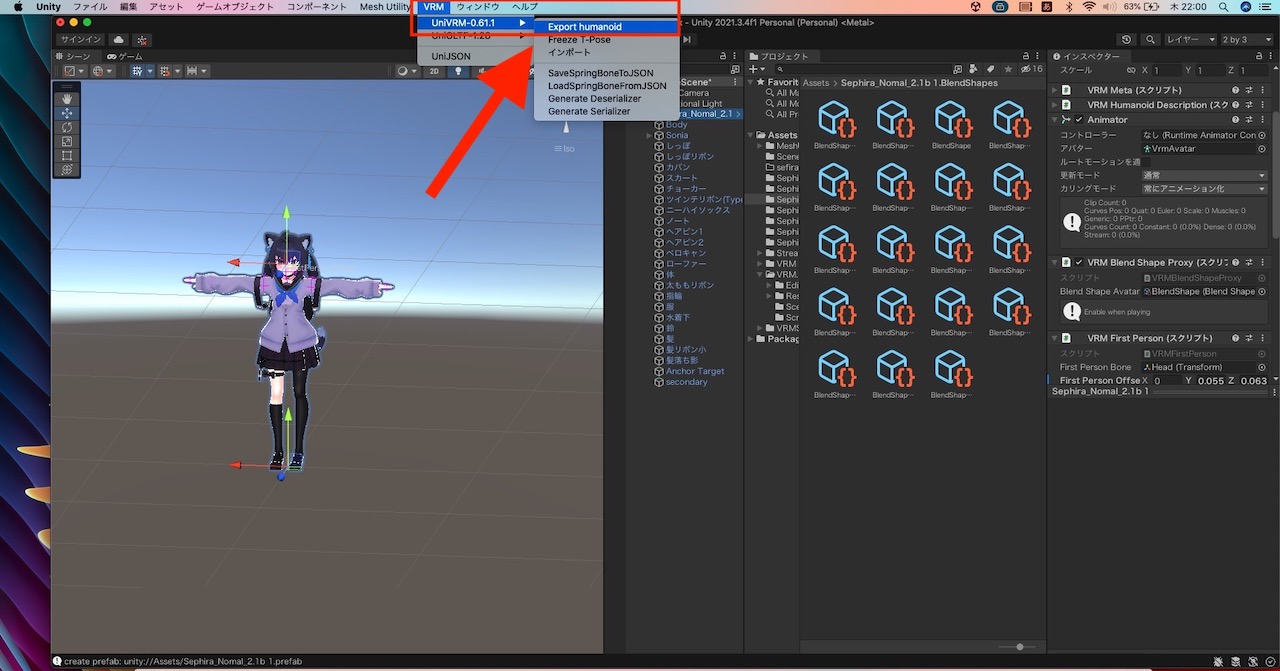Select the Rotate tool icon

click(67, 128)
